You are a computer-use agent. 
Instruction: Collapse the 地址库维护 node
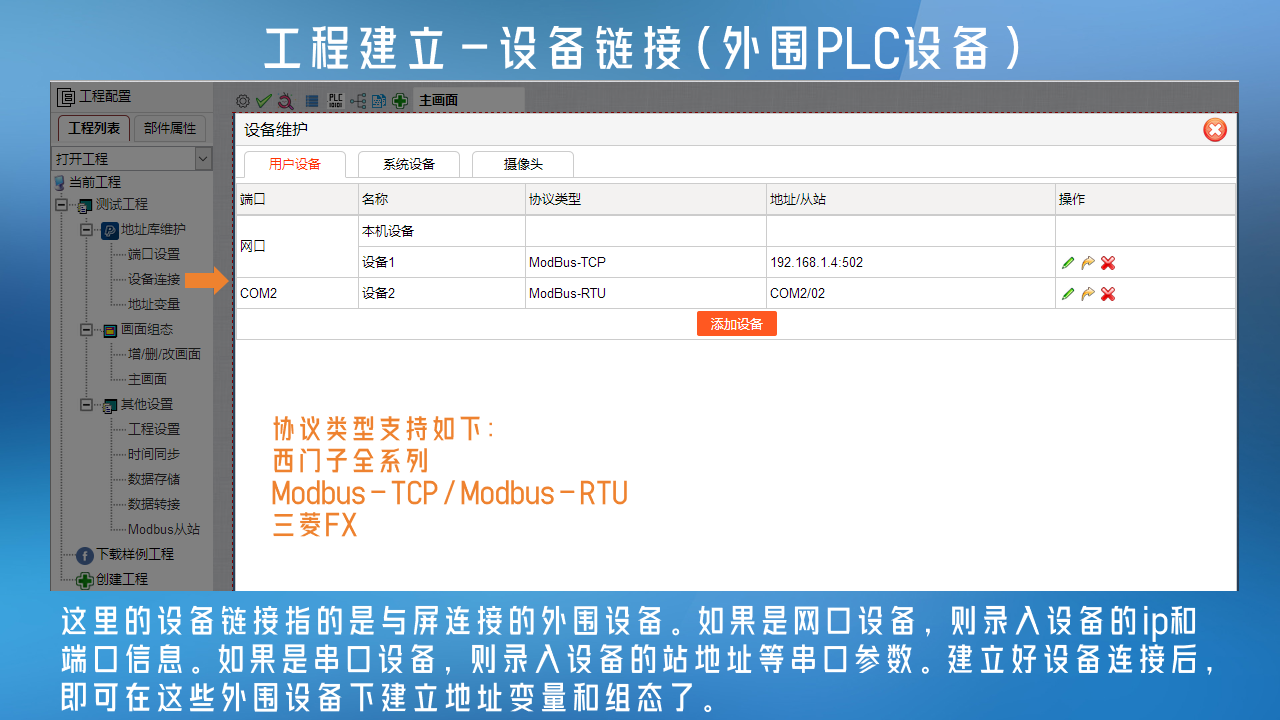point(87,230)
